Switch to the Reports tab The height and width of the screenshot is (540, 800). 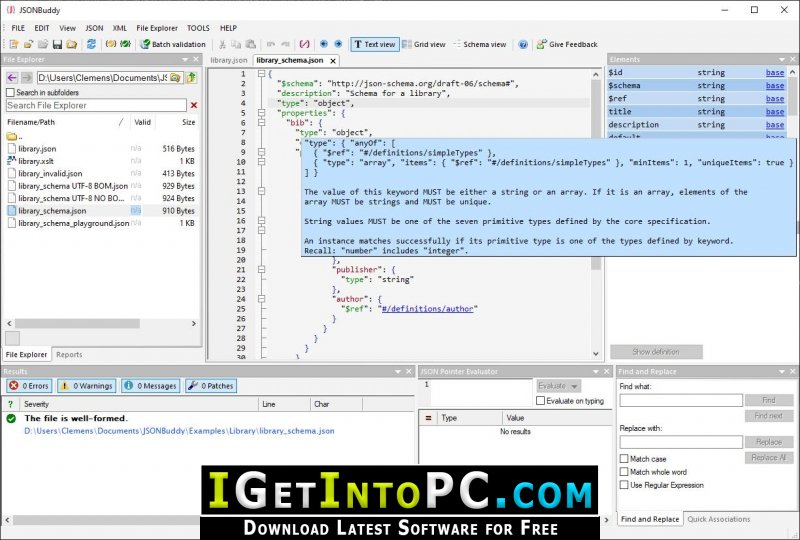coord(69,354)
